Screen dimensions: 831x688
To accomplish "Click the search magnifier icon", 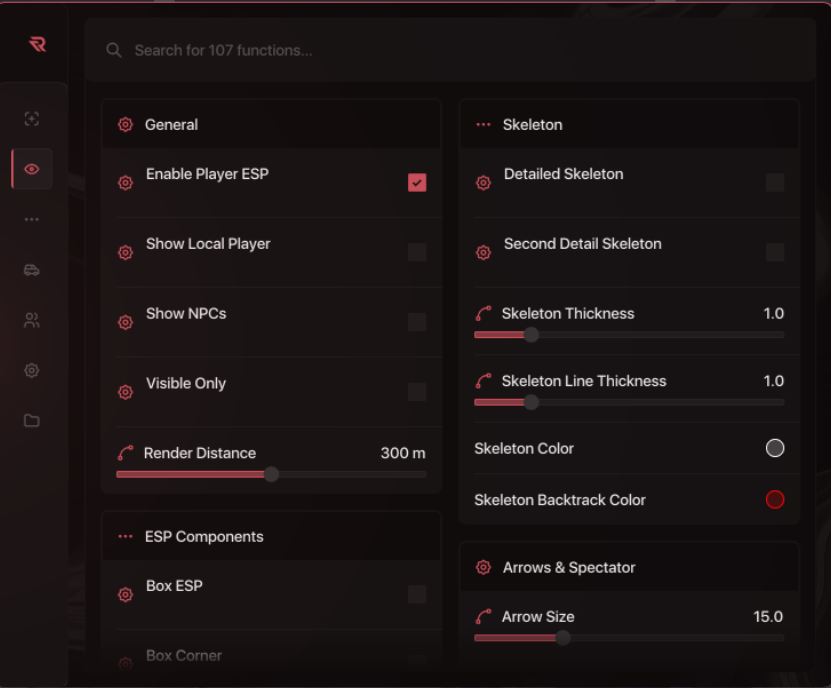I will tap(113, 49).
